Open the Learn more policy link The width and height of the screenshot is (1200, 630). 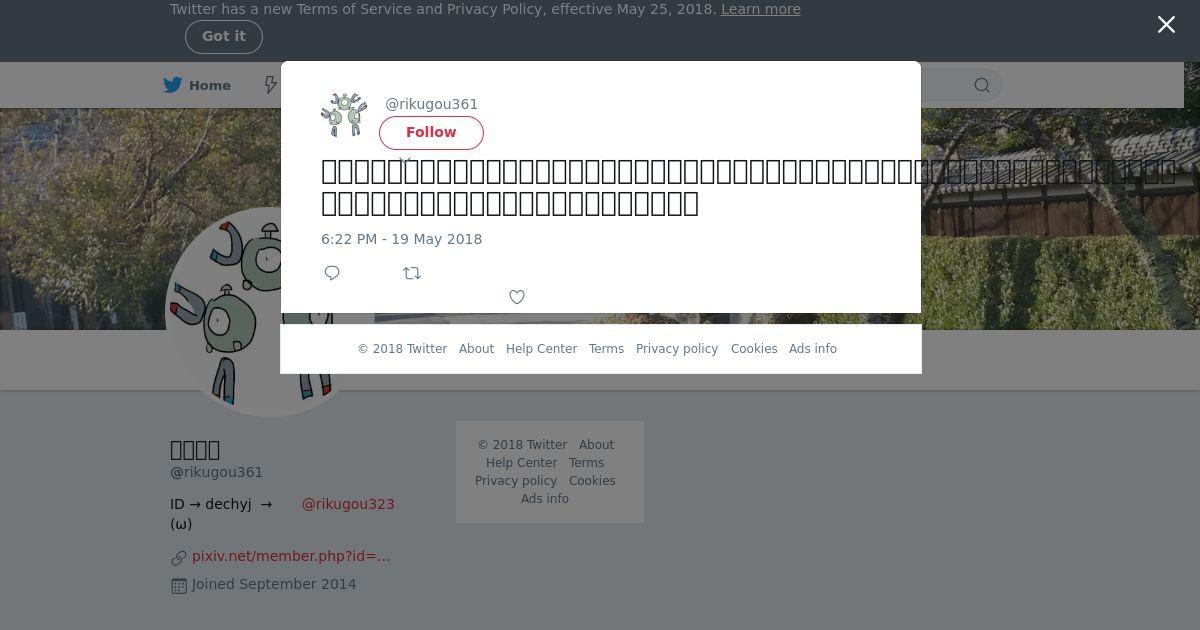[x=761, y=9]
